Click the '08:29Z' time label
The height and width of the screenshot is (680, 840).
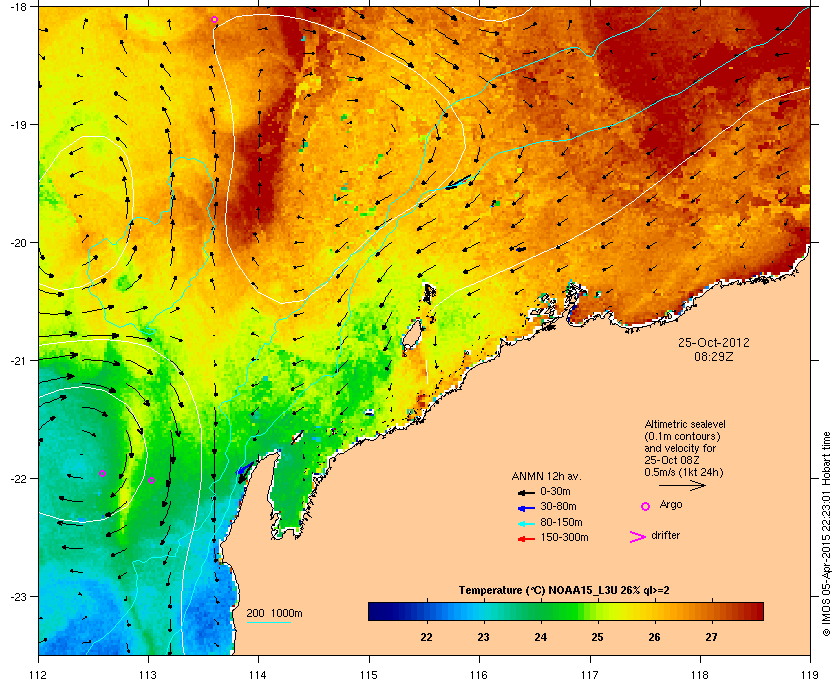pos(714,356)
